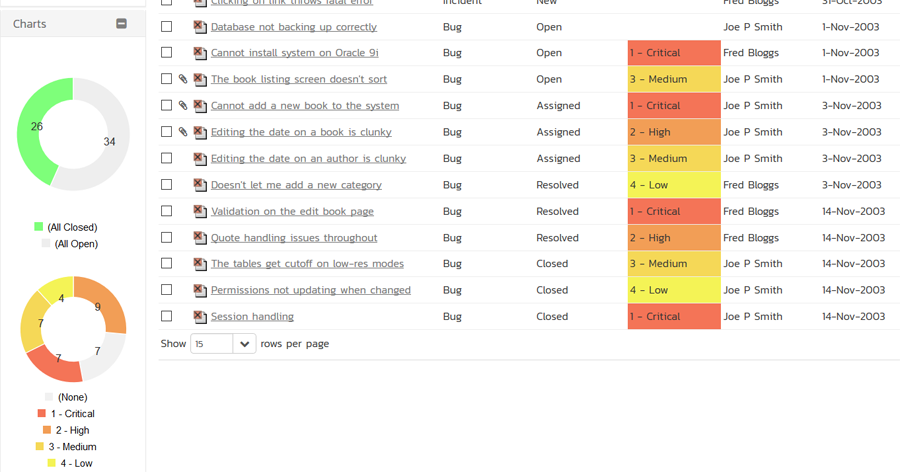Select checkbox for 'Validation on the edit book page'

coord(167,211)
